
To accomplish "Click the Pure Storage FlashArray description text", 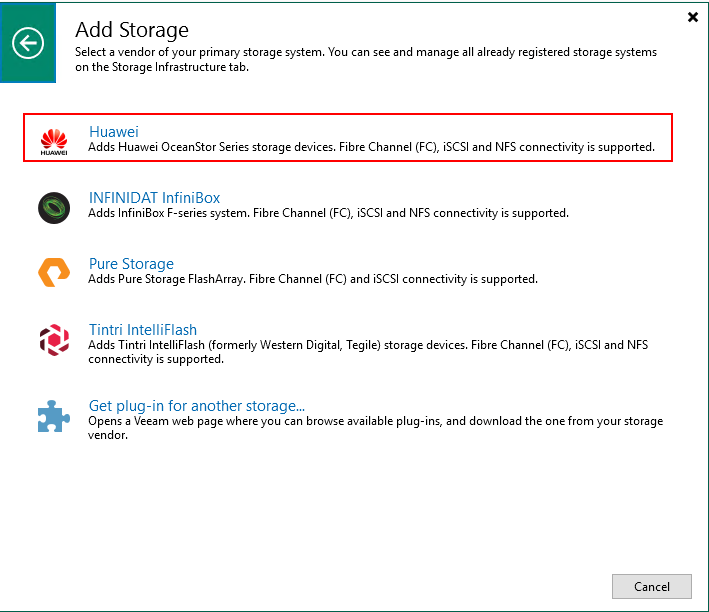I will [313, 279].
